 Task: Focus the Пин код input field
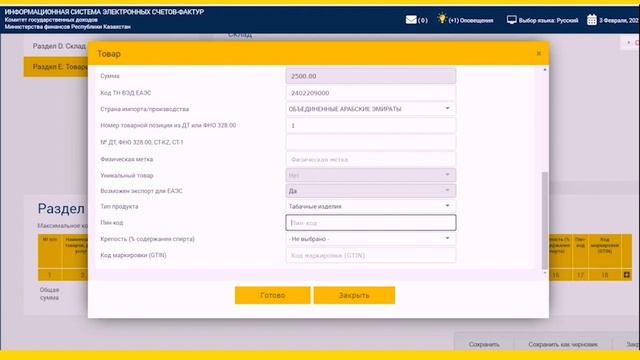pyautogui.click(x=371, y=223)
